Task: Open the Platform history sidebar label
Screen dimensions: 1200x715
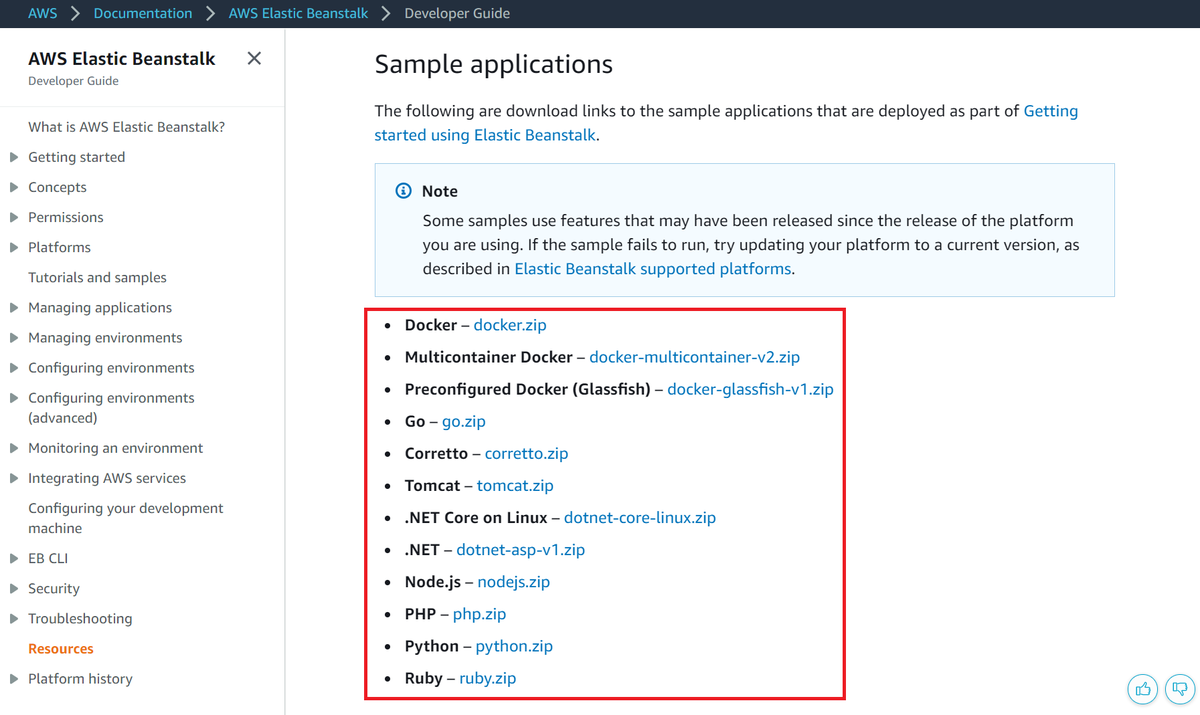Action: 80,678
